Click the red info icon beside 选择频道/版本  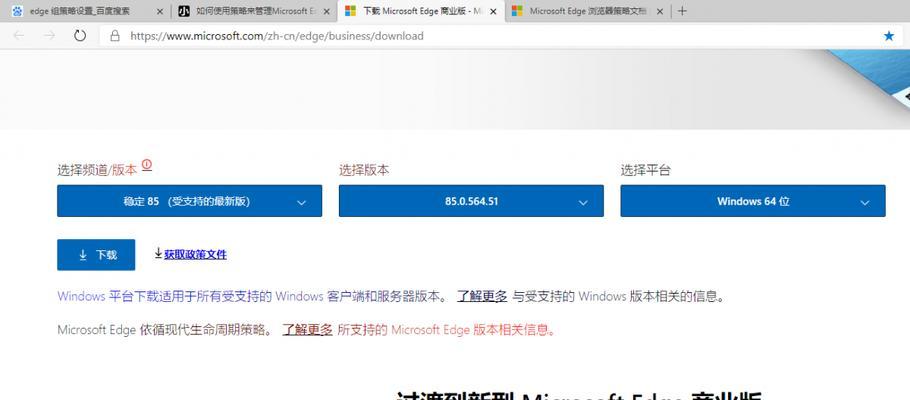pyautogui.click(x=147, y=165)
